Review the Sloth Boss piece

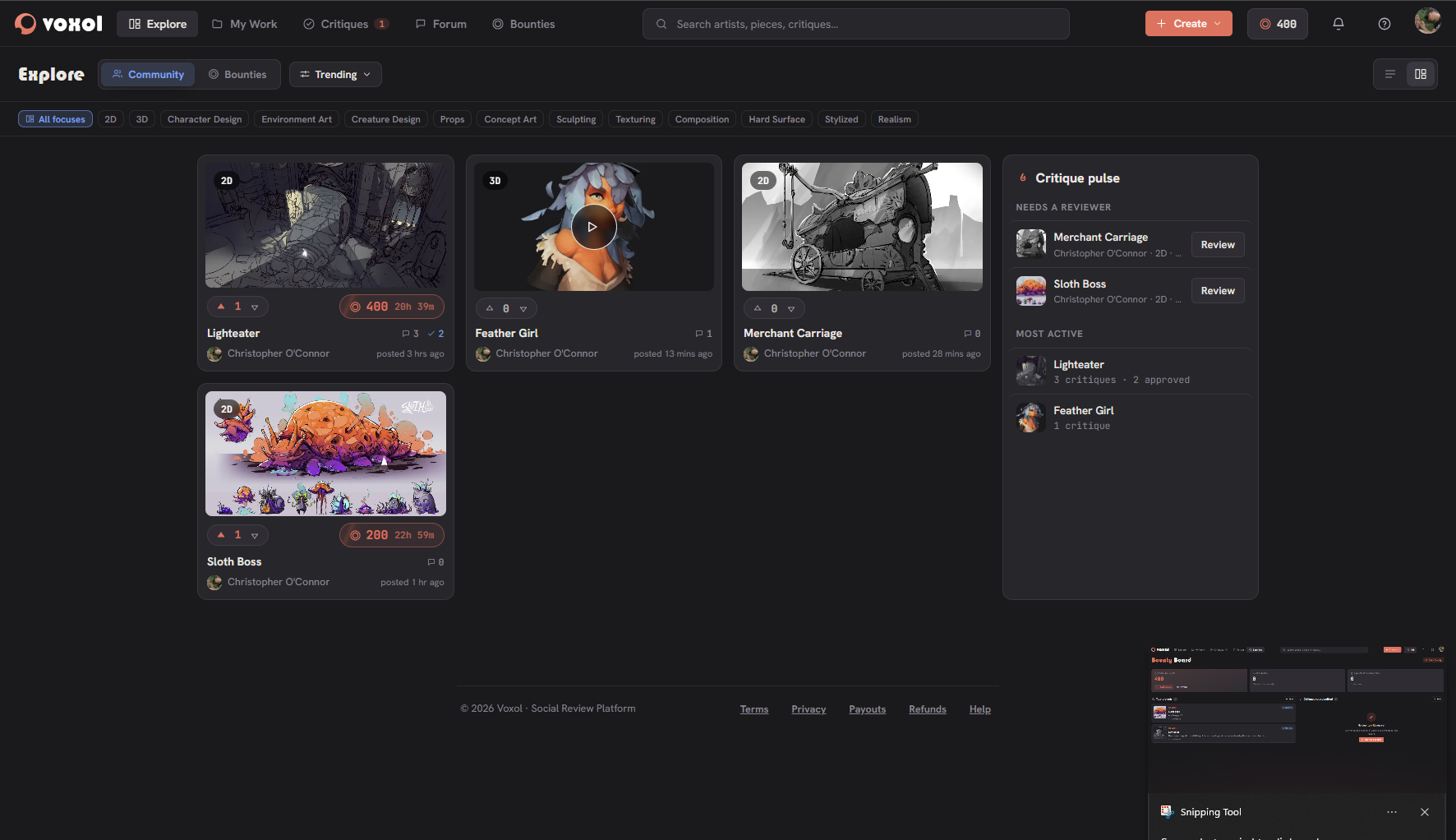pyautogui.click(x=1218, y=291)
